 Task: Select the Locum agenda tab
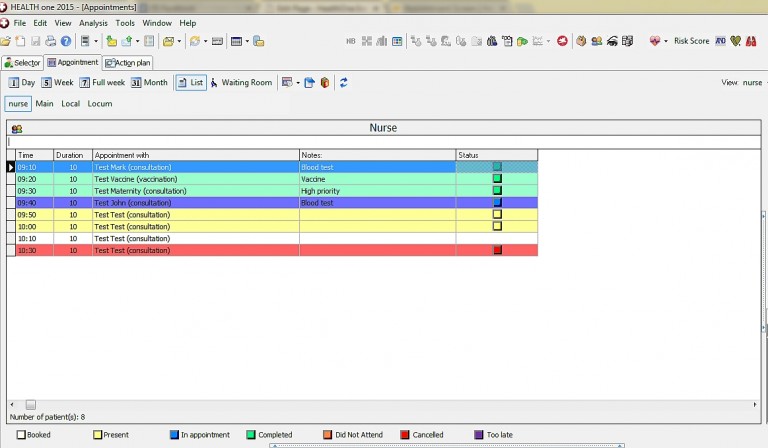tap(100, 104)
